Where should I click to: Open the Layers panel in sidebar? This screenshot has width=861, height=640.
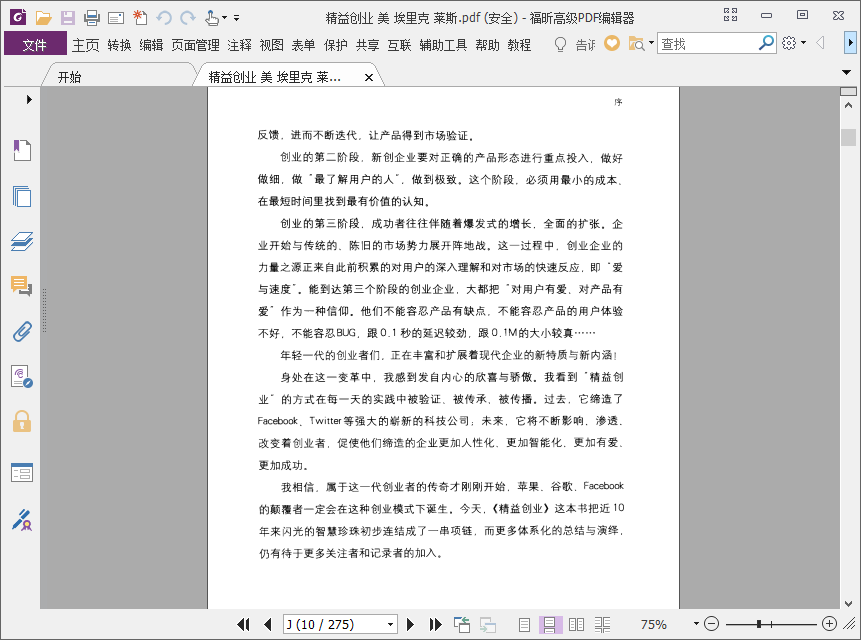[22, 242]
